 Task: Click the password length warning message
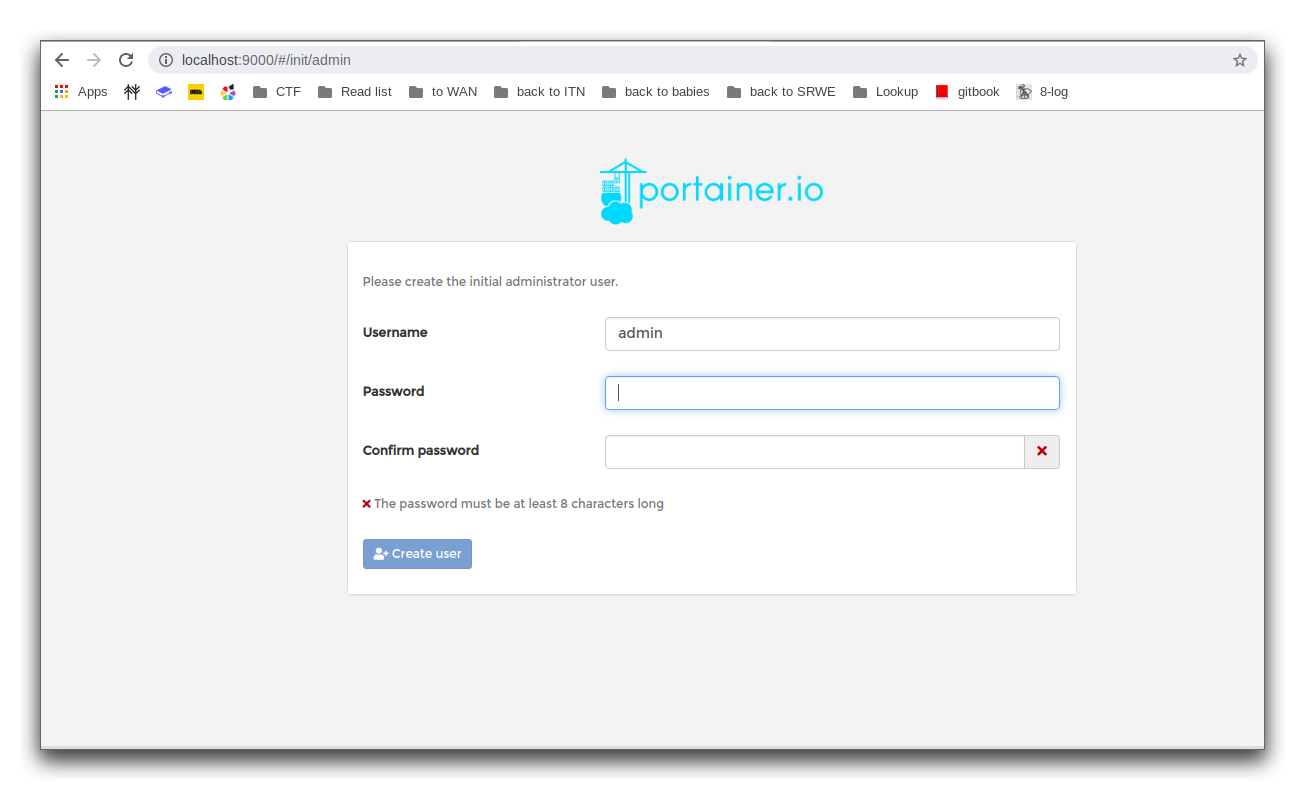coord(519,504)
